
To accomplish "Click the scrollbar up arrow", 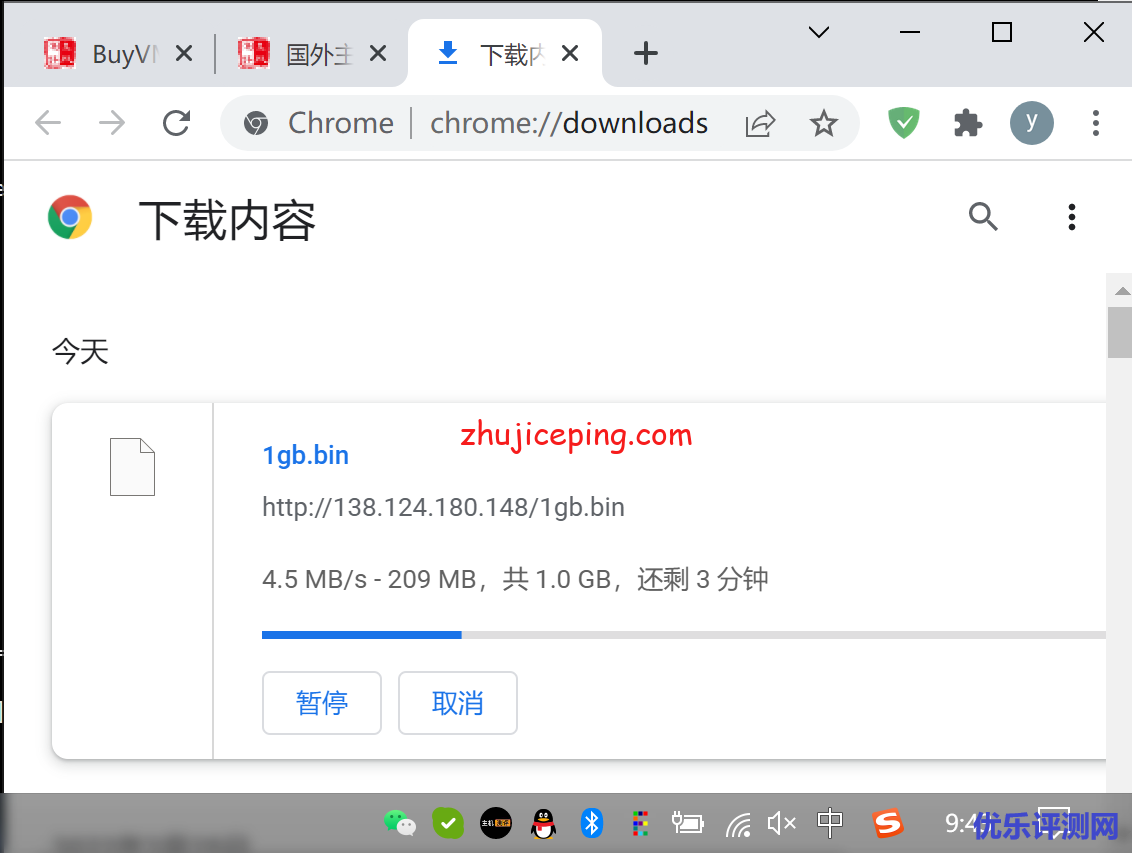I will tap(1121, 291).
